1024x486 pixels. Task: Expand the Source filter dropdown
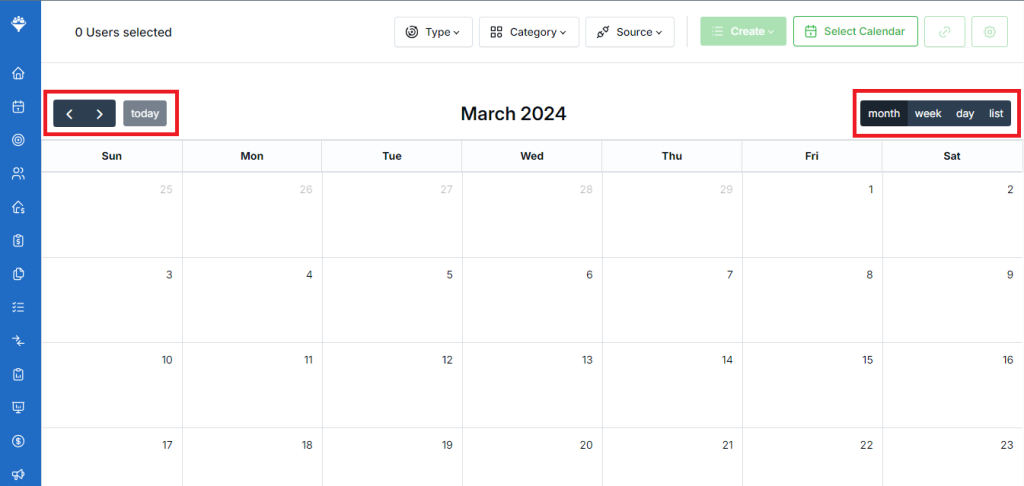point(630,32)
